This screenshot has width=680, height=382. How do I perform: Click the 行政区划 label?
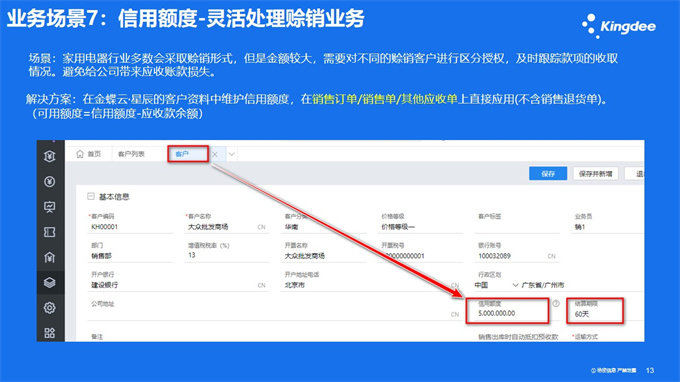490,274
